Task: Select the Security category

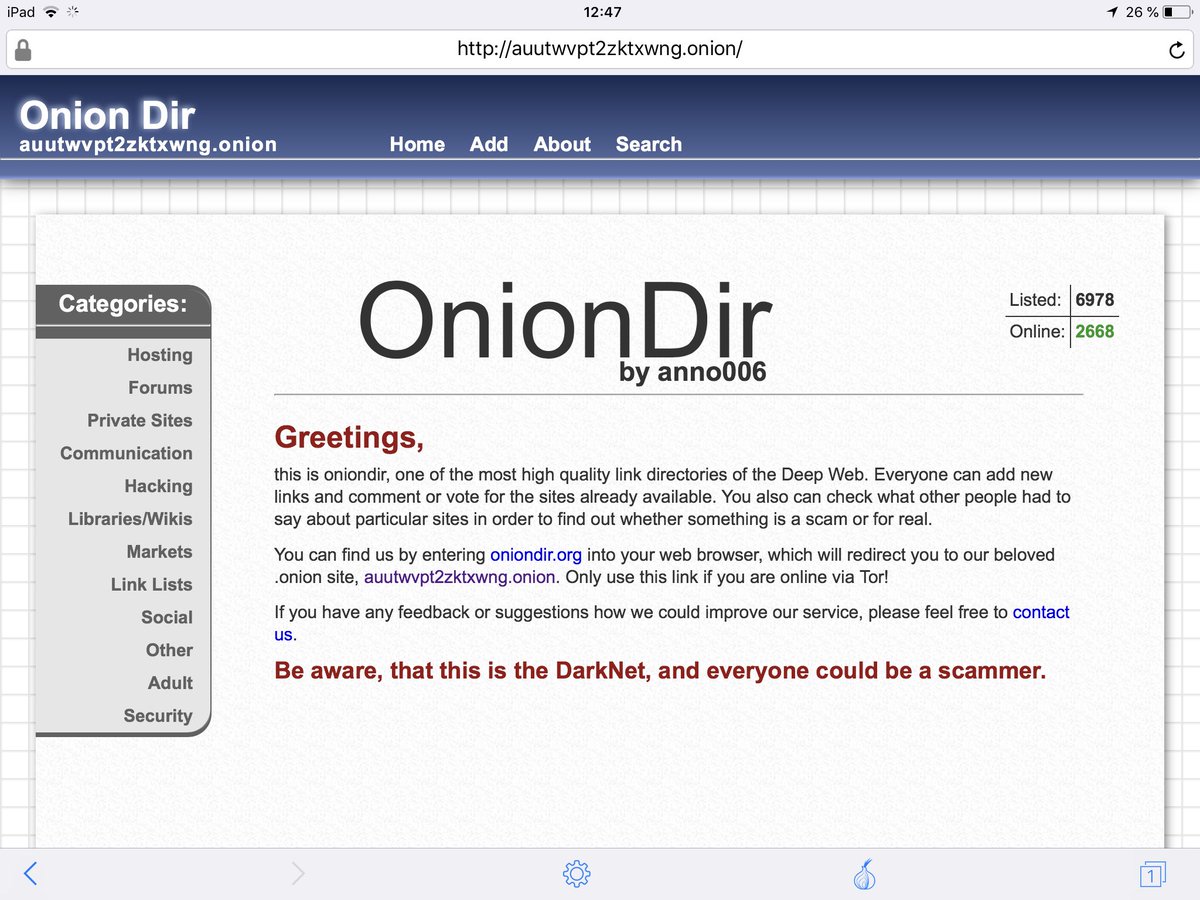Action: coord(158,716)
